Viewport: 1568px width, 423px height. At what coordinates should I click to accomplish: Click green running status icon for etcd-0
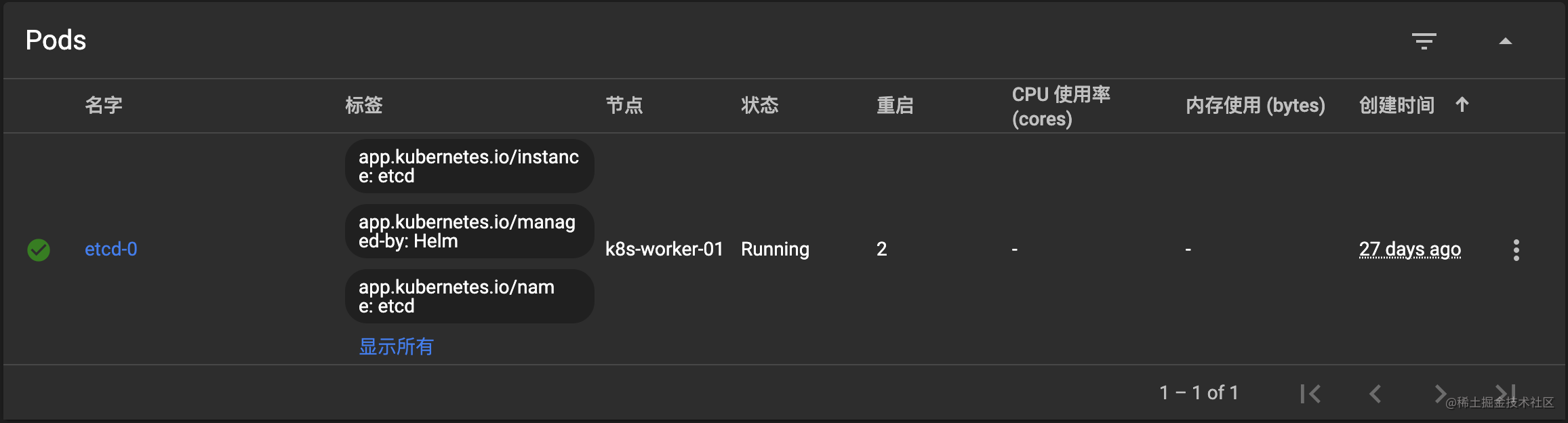point(39,250)
